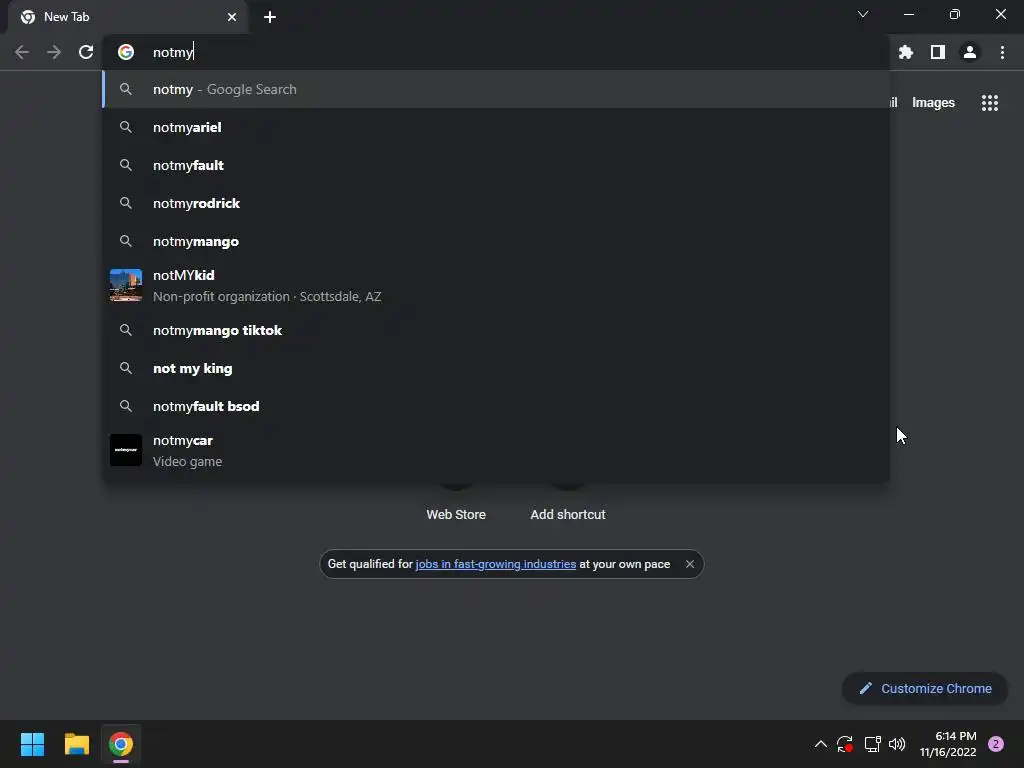This screenshot has height=768, width=1024.
Task: Show hidden system tray icons
Action: pos(821,744)
